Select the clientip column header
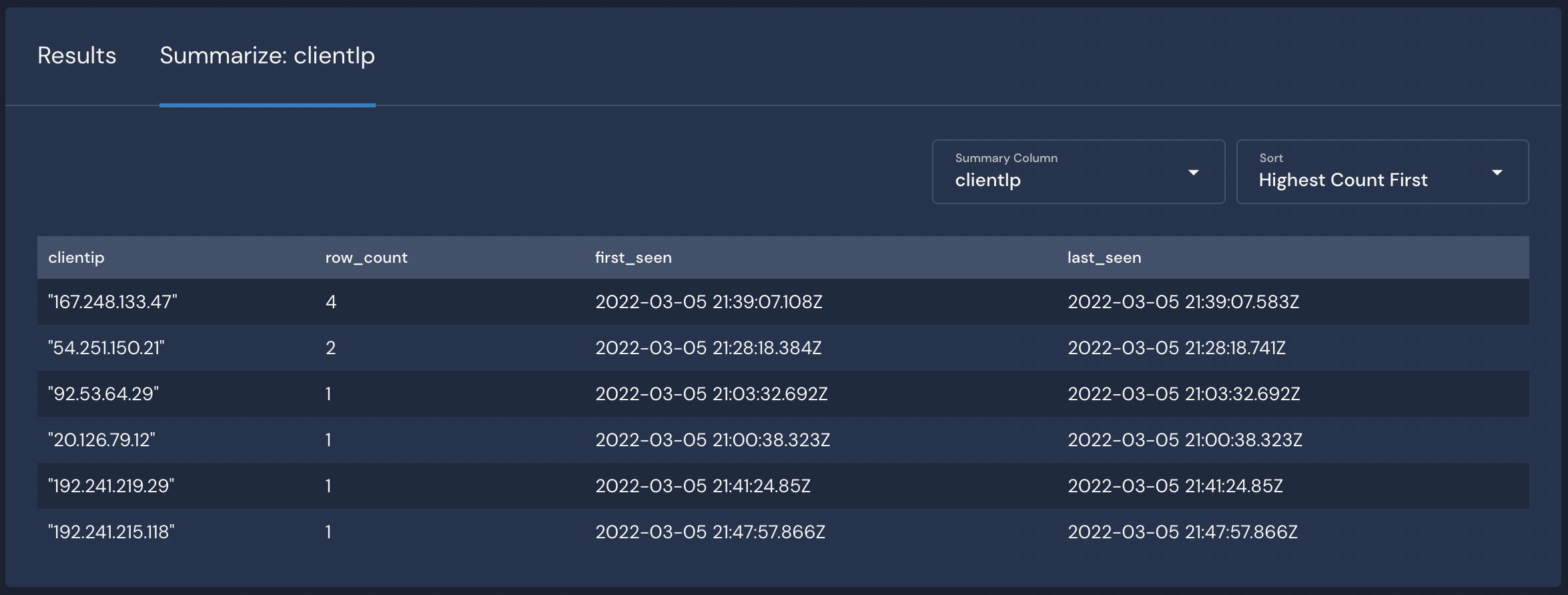This screenshot has width=1568, height=595. [x=77, y=257]
